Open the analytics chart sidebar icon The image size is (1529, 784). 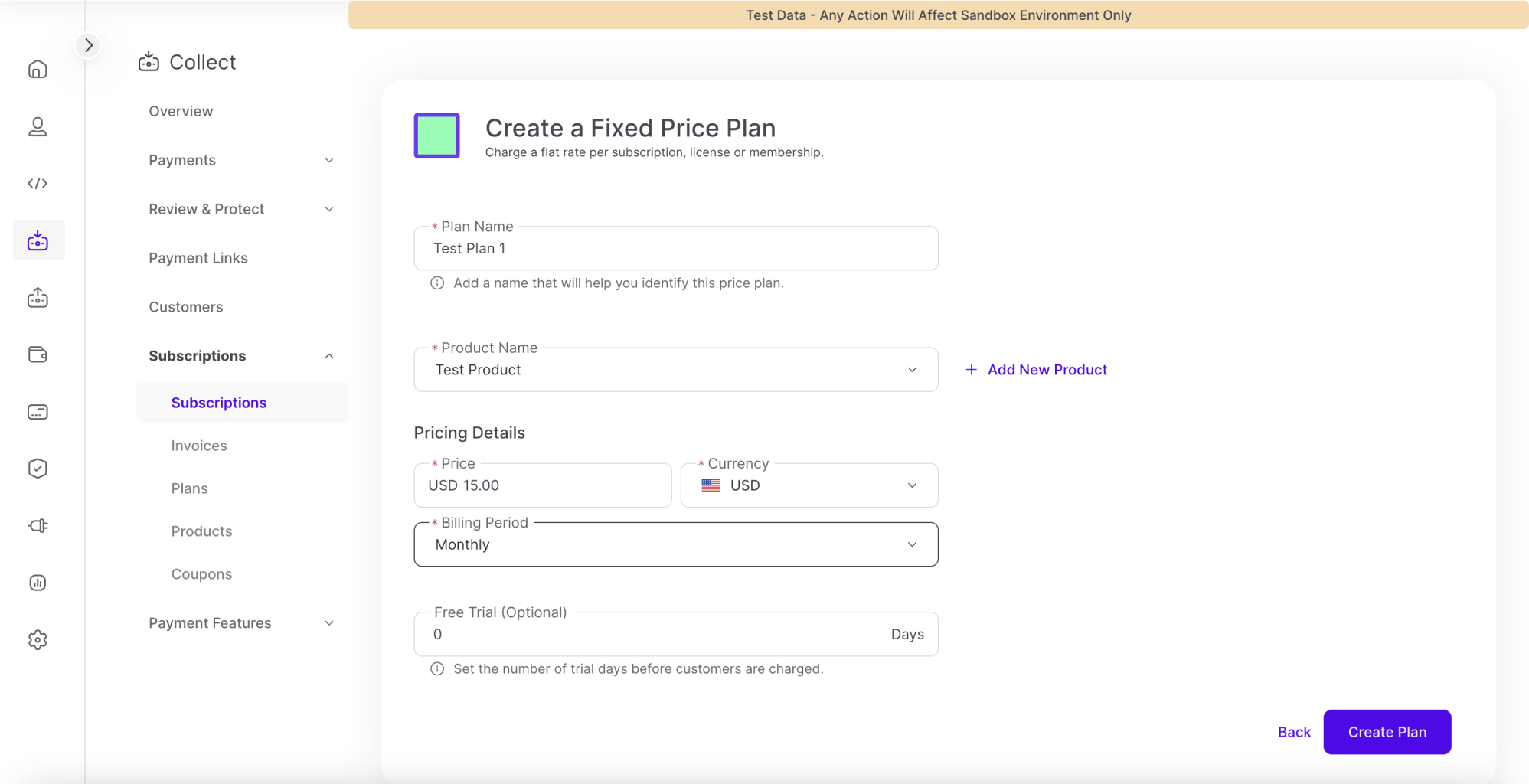tap(38, 583)
